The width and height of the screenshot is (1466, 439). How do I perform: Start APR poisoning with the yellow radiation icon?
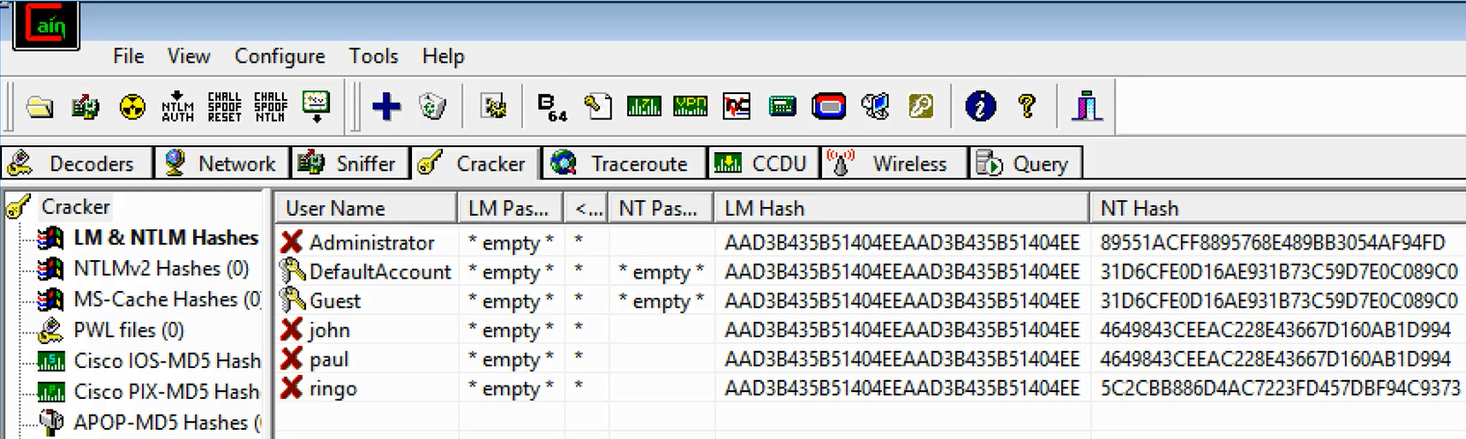pyautogui.click(x=132, y=107)
